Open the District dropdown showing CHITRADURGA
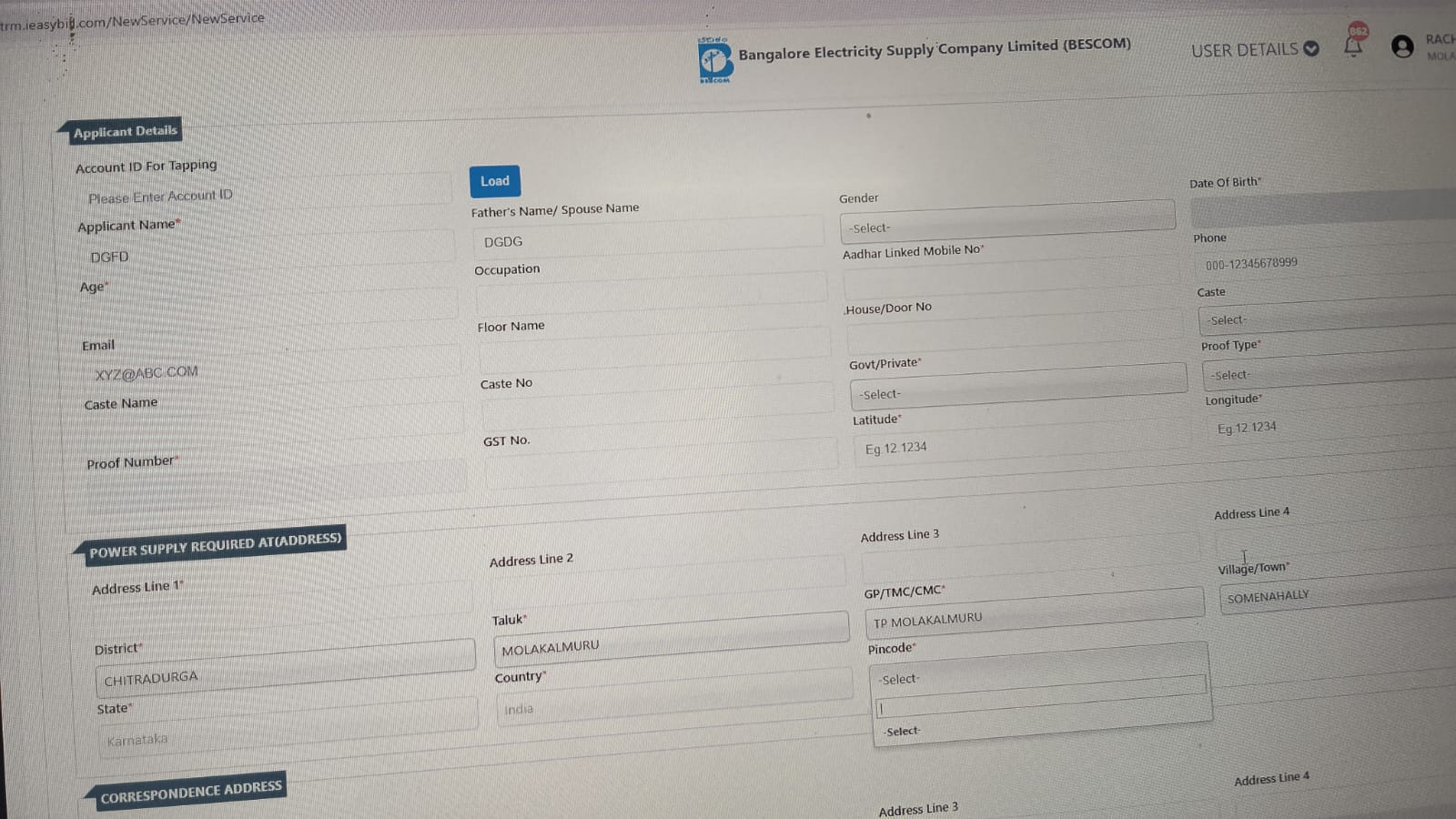The image size is (1456, 819). click(285, 669)
